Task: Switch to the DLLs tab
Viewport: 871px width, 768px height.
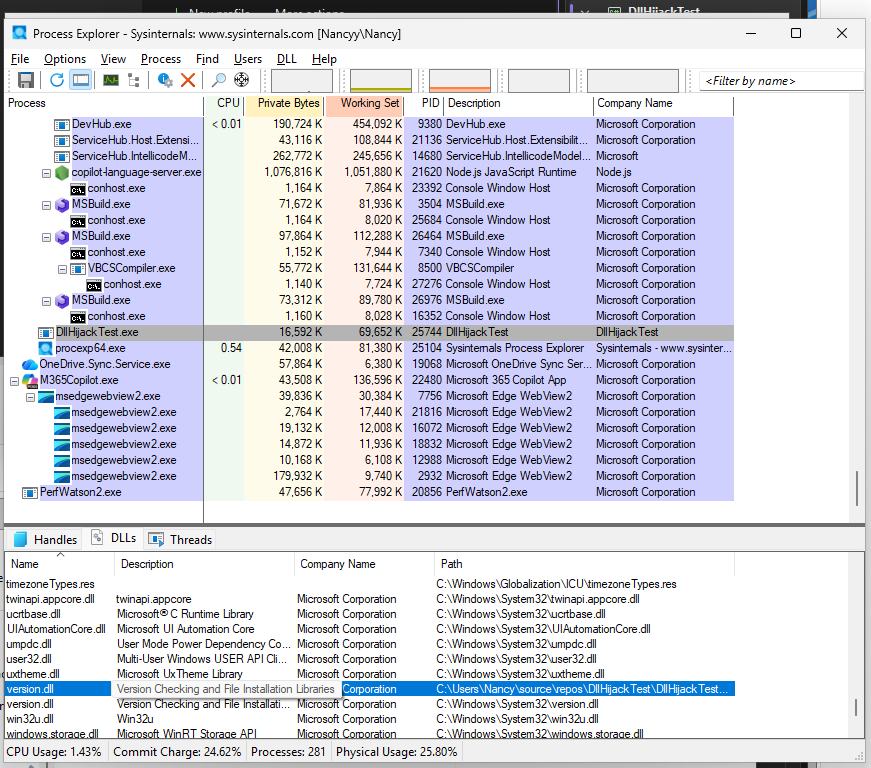Action: click(114, 538)
